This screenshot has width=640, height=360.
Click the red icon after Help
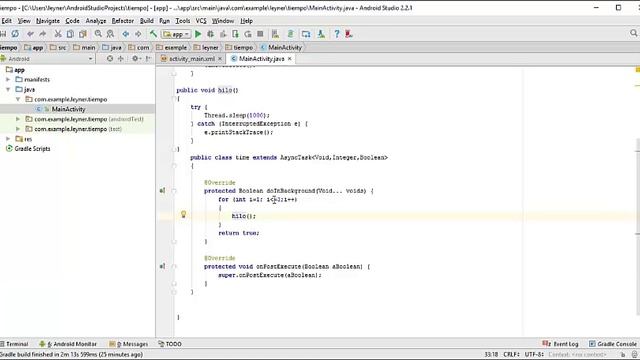349,34
